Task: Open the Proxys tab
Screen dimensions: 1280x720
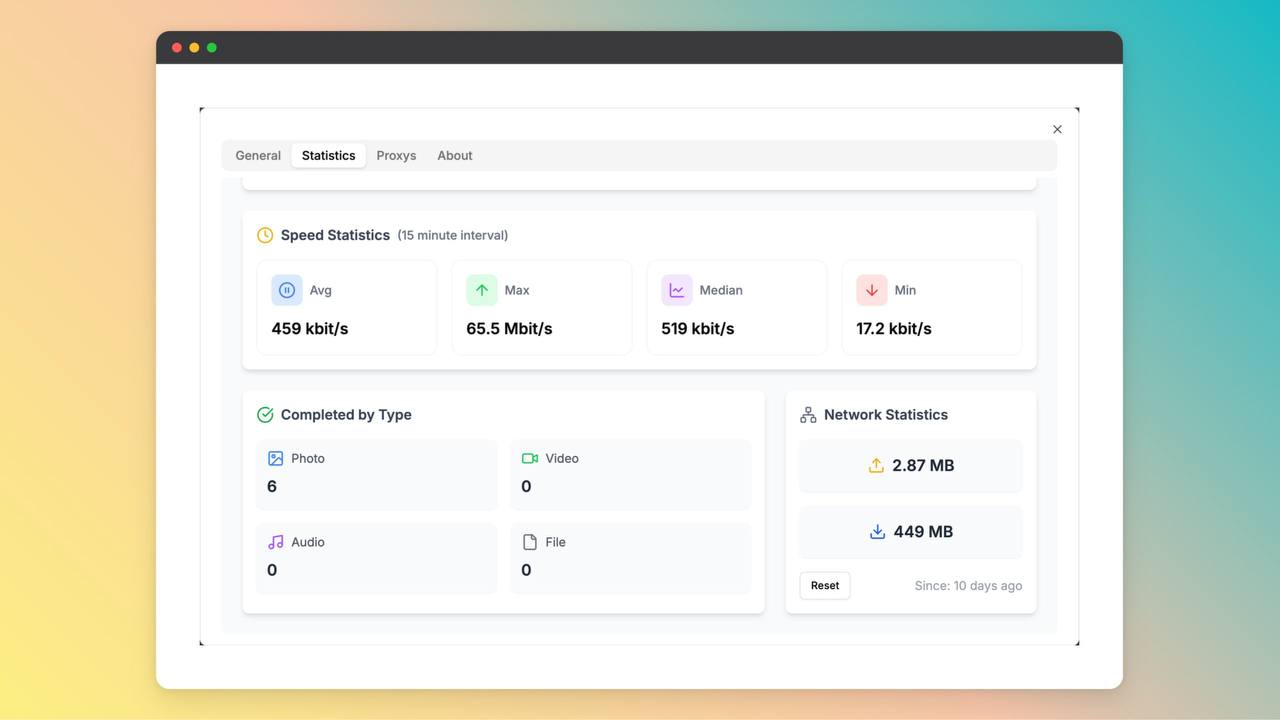Action: click(396, 155)
